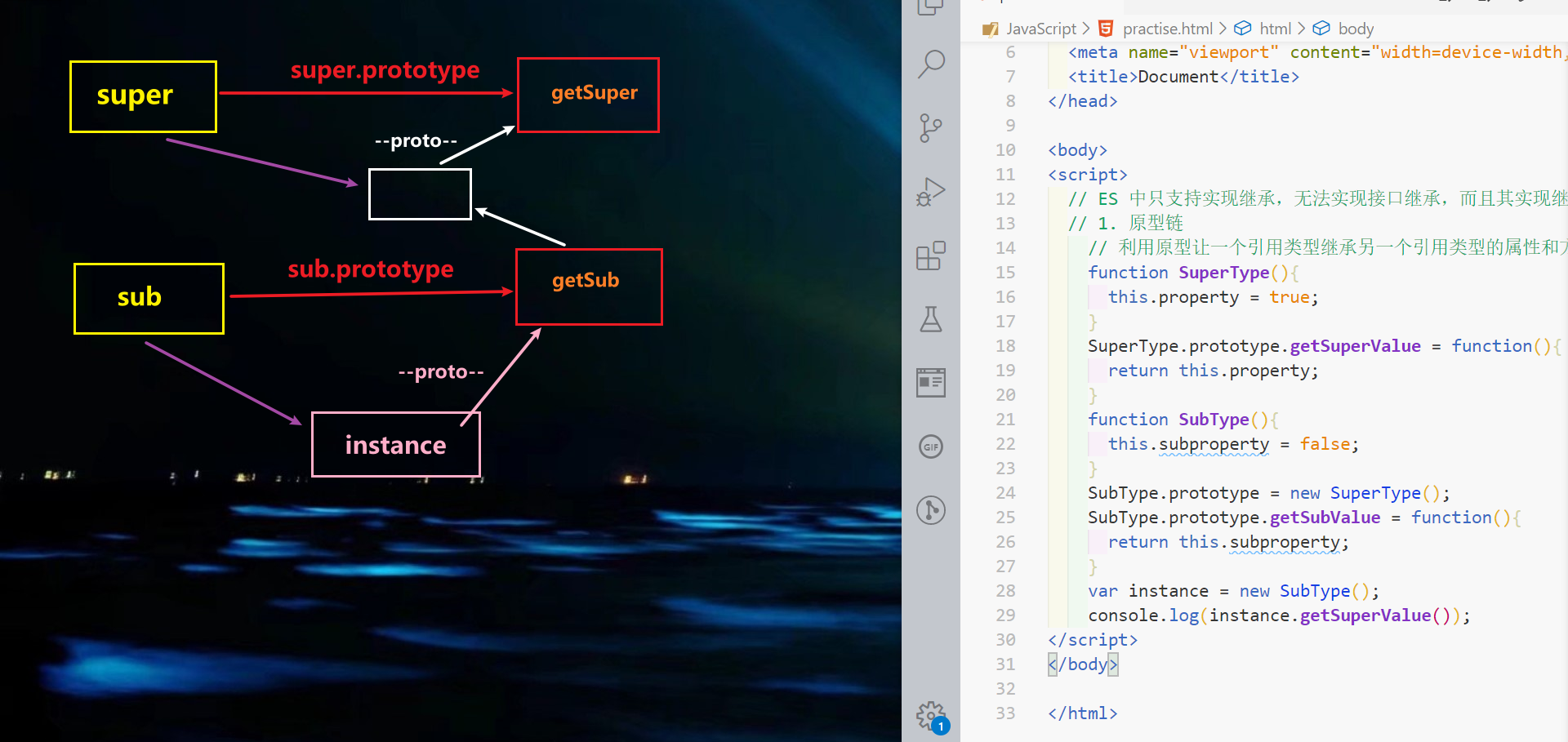Click 'var instance = new SubType();' line
1568x742 pixels.
[x=1233, y=591]
